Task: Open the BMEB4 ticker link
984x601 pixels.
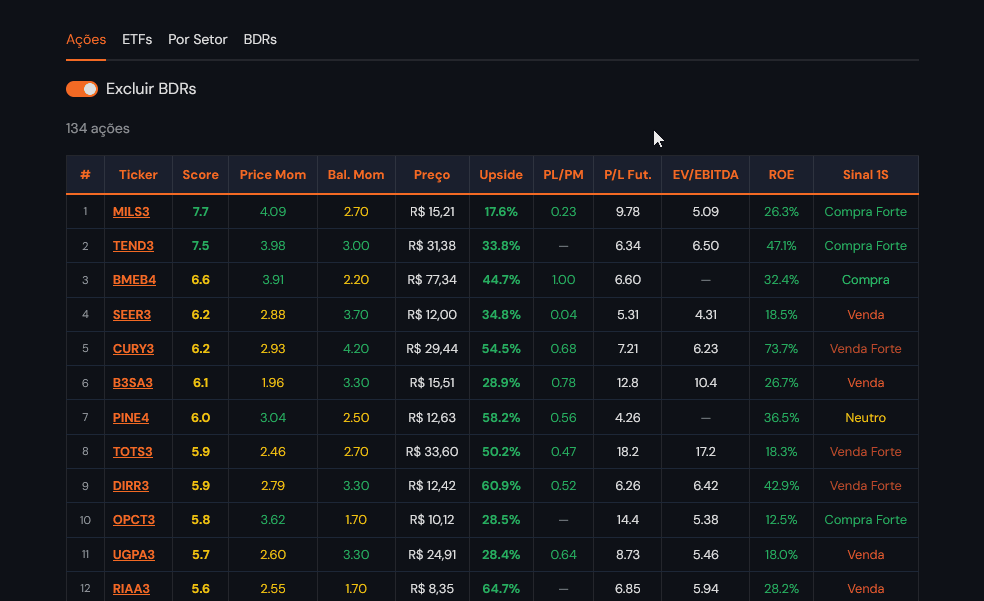Action: tap(134, 280)
